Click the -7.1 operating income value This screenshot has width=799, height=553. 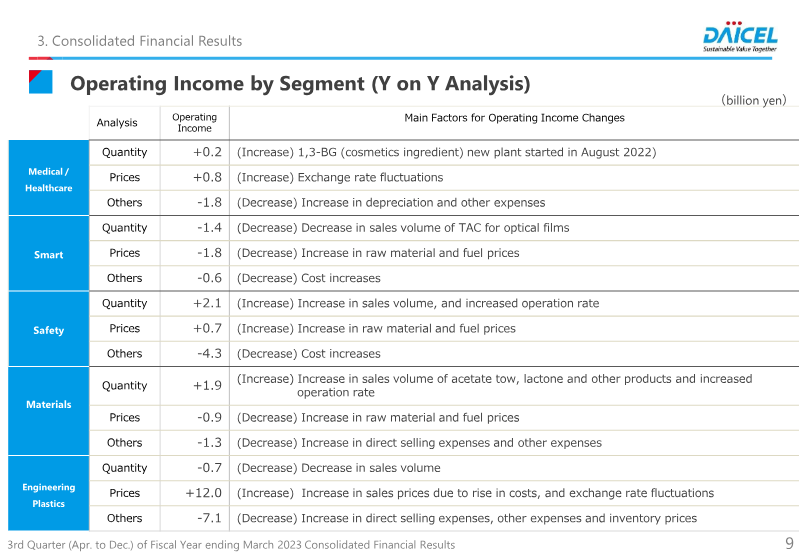coord(209,518)
